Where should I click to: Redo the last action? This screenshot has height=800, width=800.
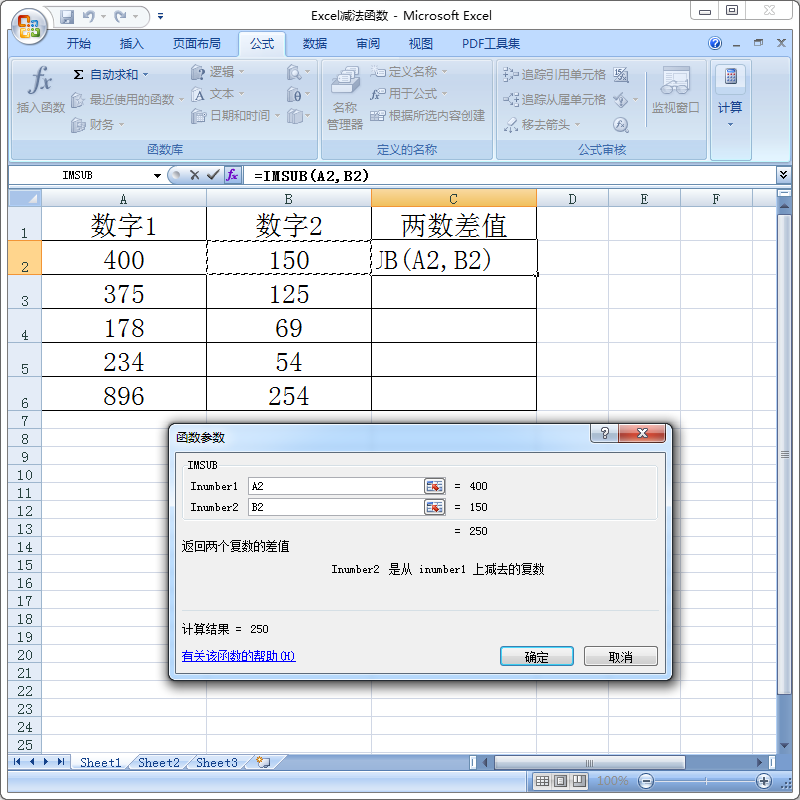(120, 17)
